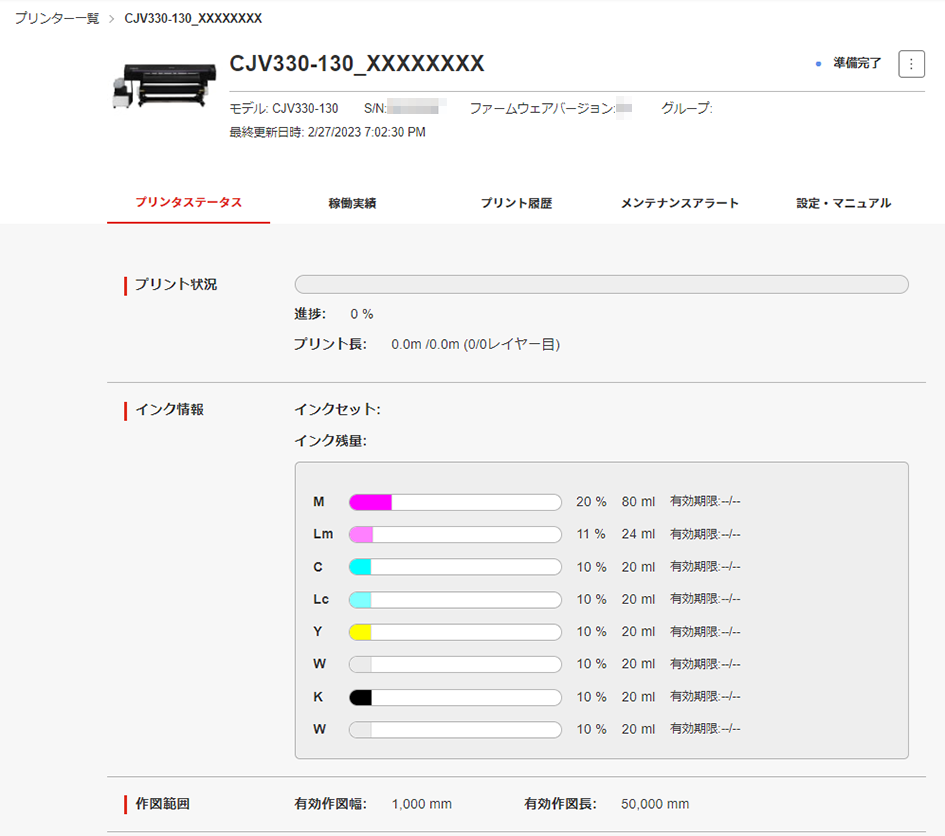This screenshot has height=836, width=945.
Task: Click the Yellow (Y) ink level bar
Action: [455, 632]
